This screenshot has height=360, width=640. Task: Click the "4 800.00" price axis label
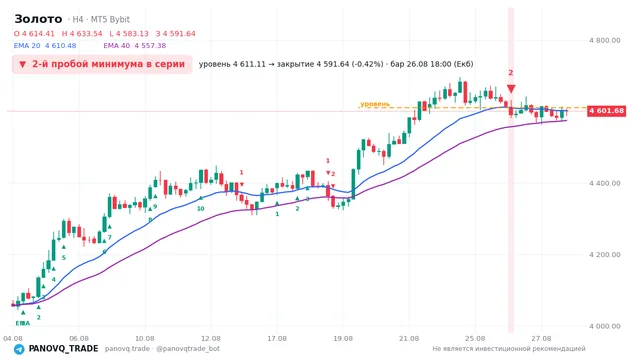coord(604,40)
